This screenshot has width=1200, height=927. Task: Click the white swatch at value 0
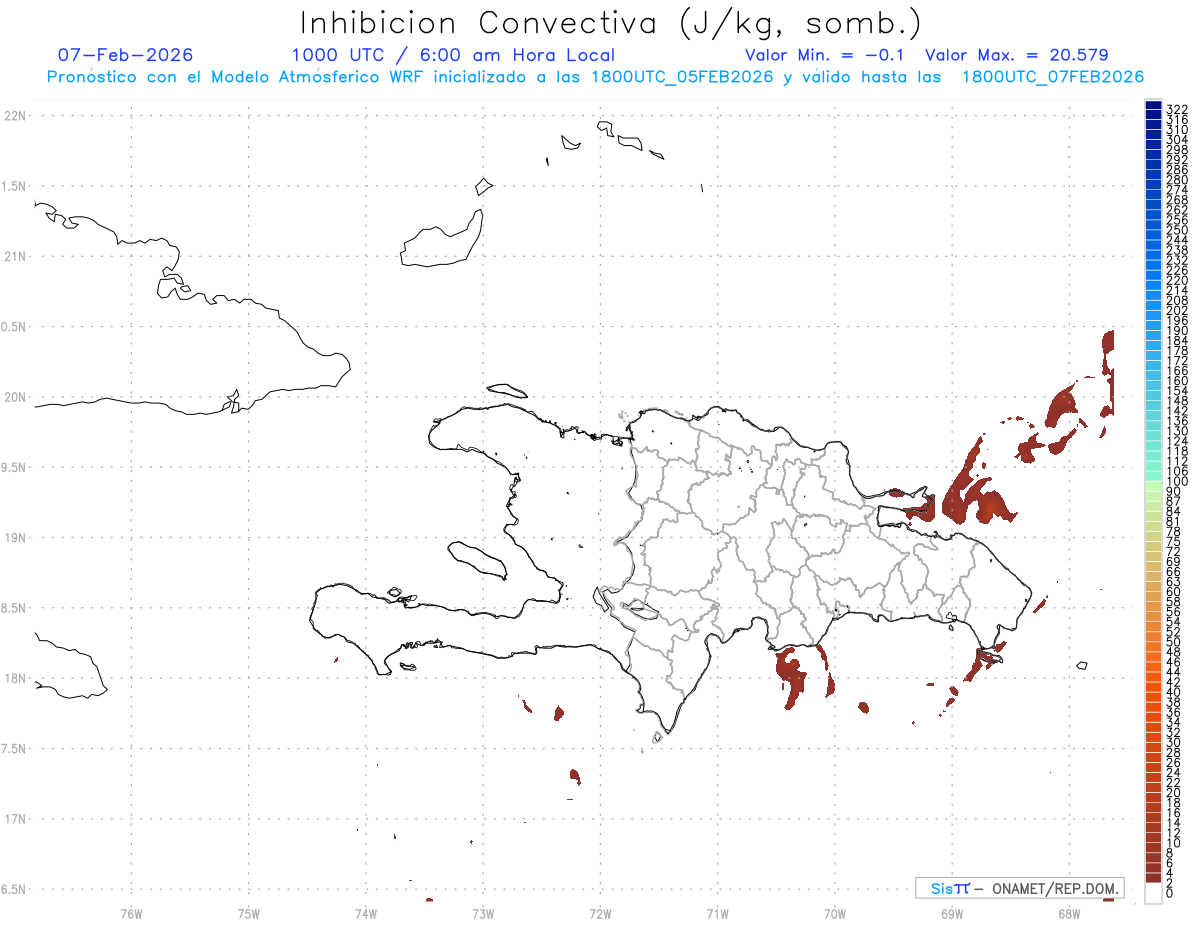(x=1153, y=893)
